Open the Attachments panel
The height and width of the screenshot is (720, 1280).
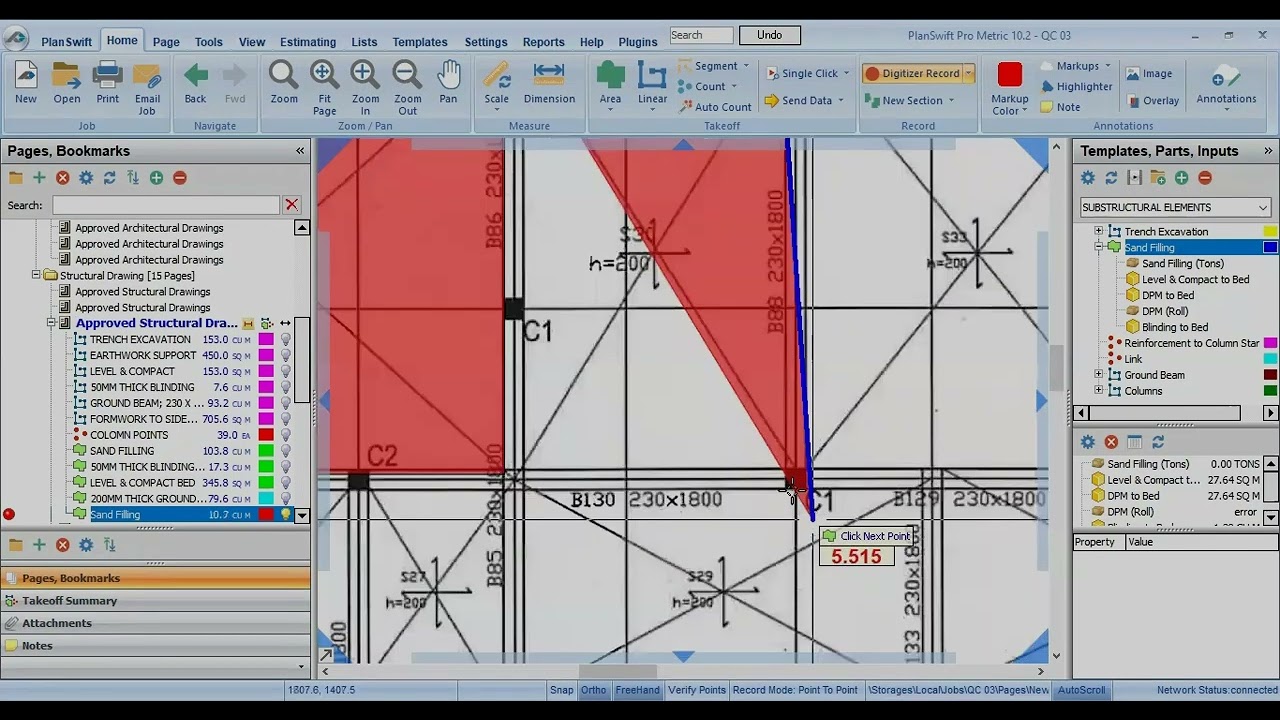[x=155, y=623]
